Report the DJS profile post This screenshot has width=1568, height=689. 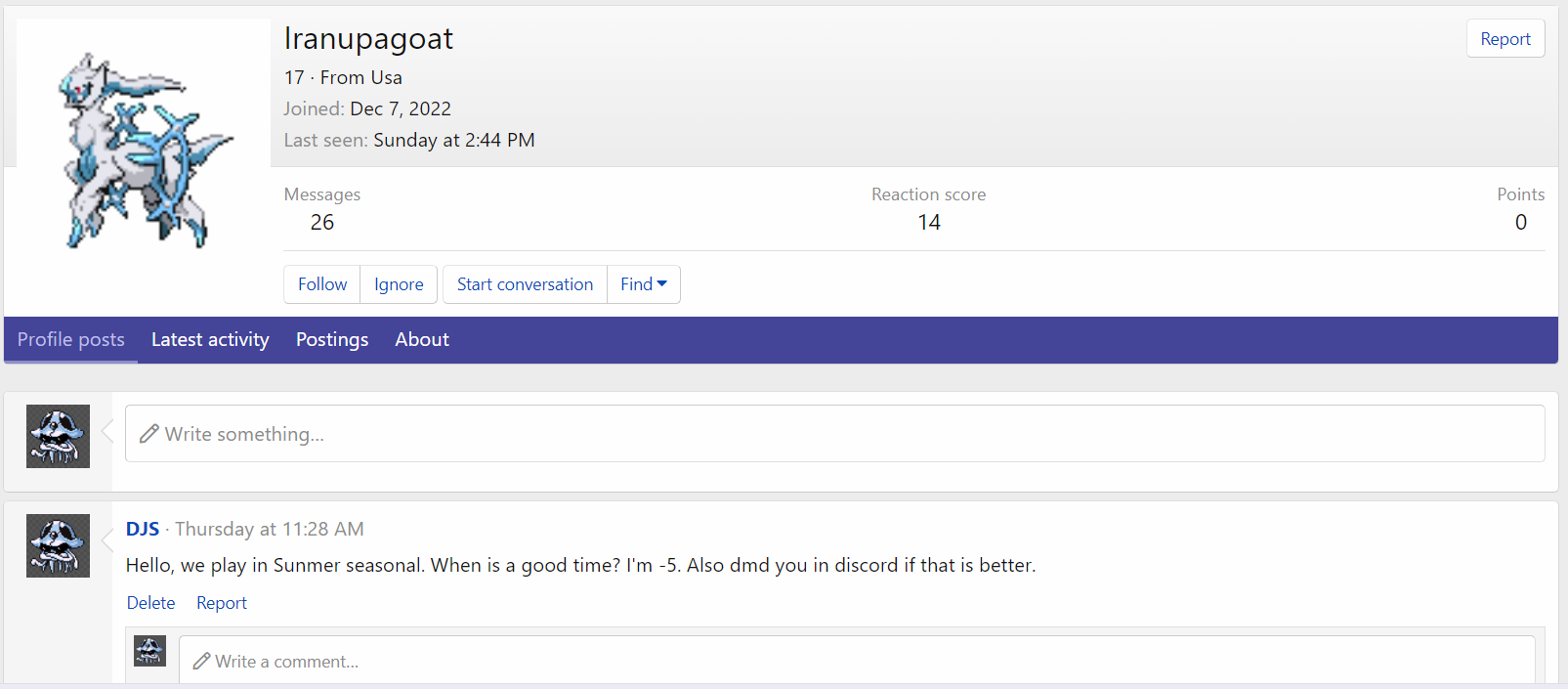coord(222,603)
